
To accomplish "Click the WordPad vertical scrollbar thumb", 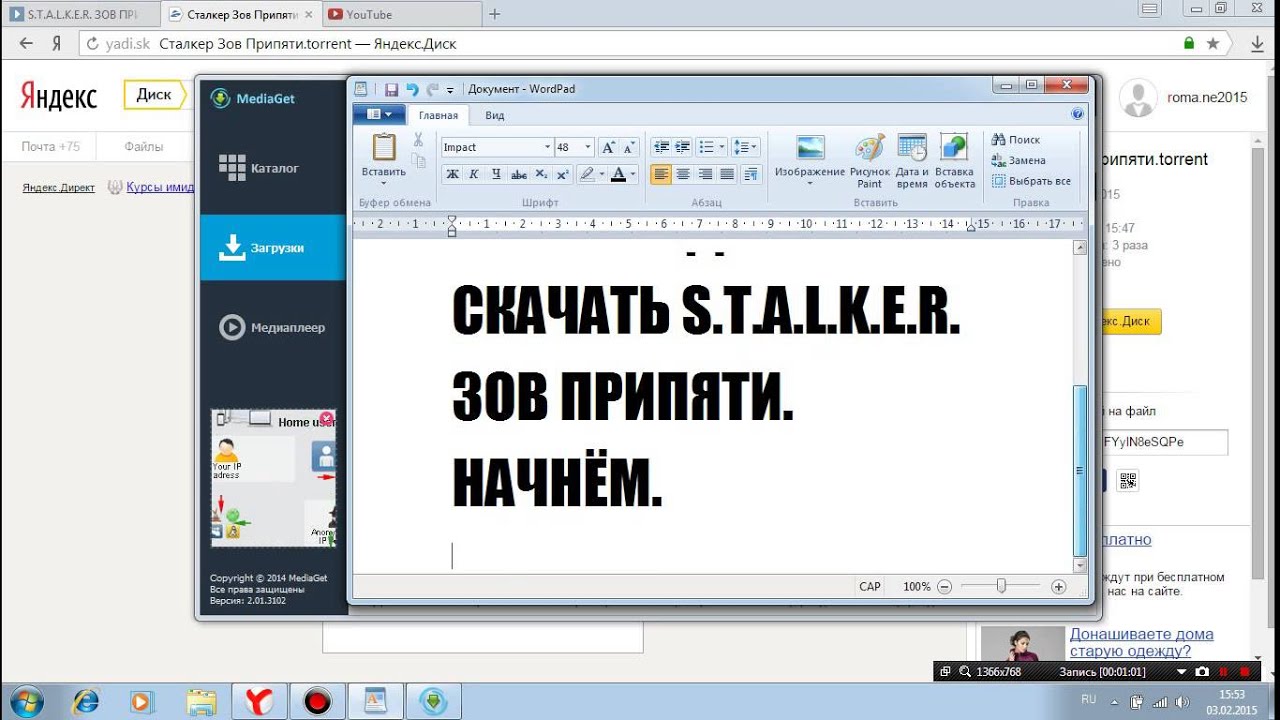I will click(x=1080, y=470).
